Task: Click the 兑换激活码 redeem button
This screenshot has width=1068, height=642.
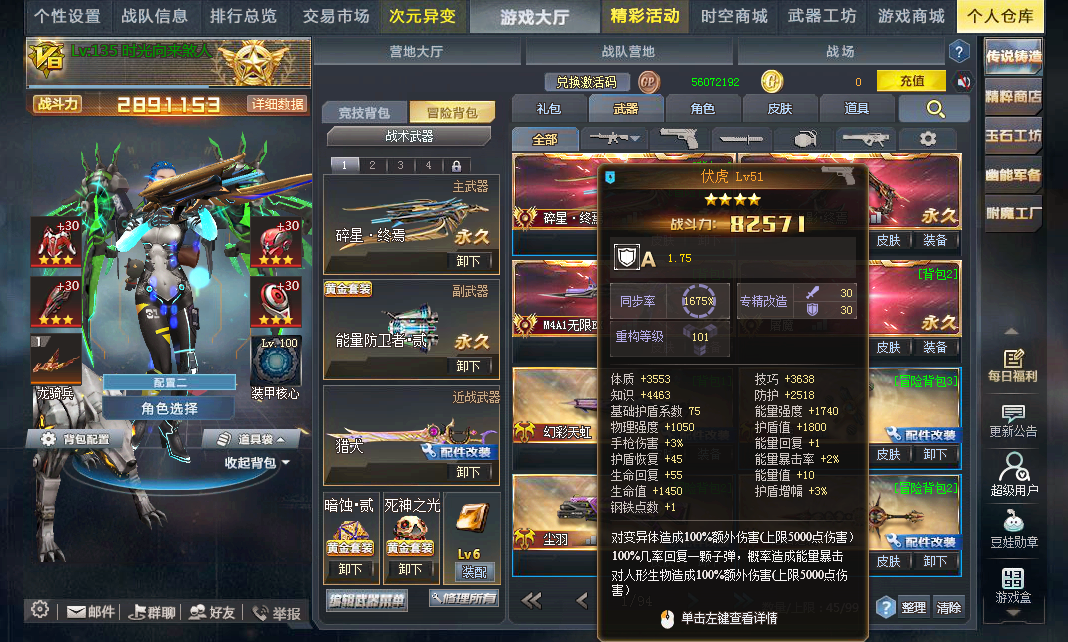Action: pos(586,82)
